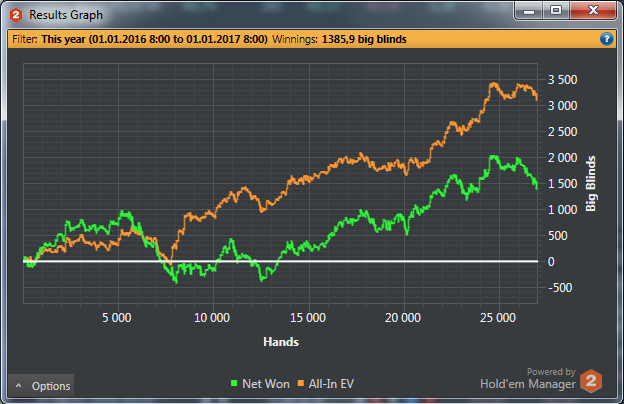Click the 'Hold'em Manager' branding text
624x404 pixels.
pyautogui.click(x=528, y=384)
